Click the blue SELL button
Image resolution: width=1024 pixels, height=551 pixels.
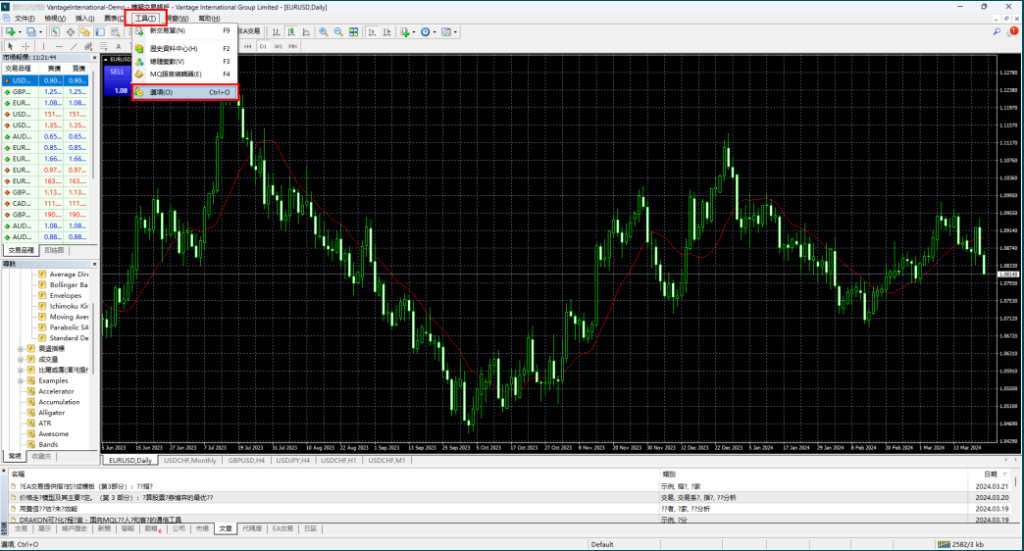click(x=118, y=74)
